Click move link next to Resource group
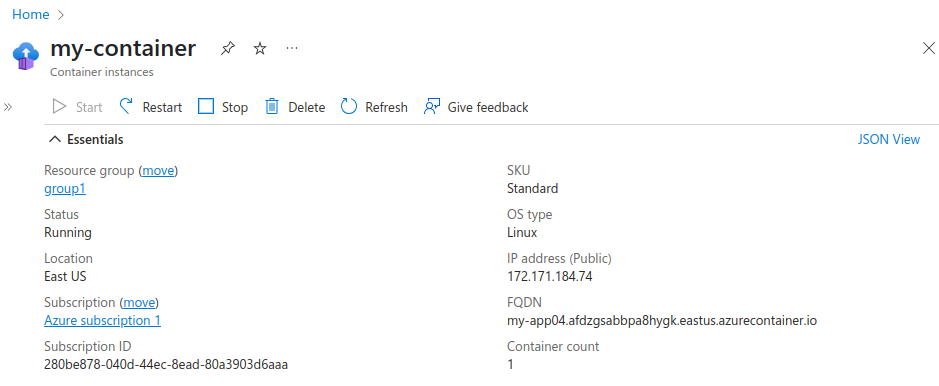This screenshot has width=939, height=386. pos(158,171)
